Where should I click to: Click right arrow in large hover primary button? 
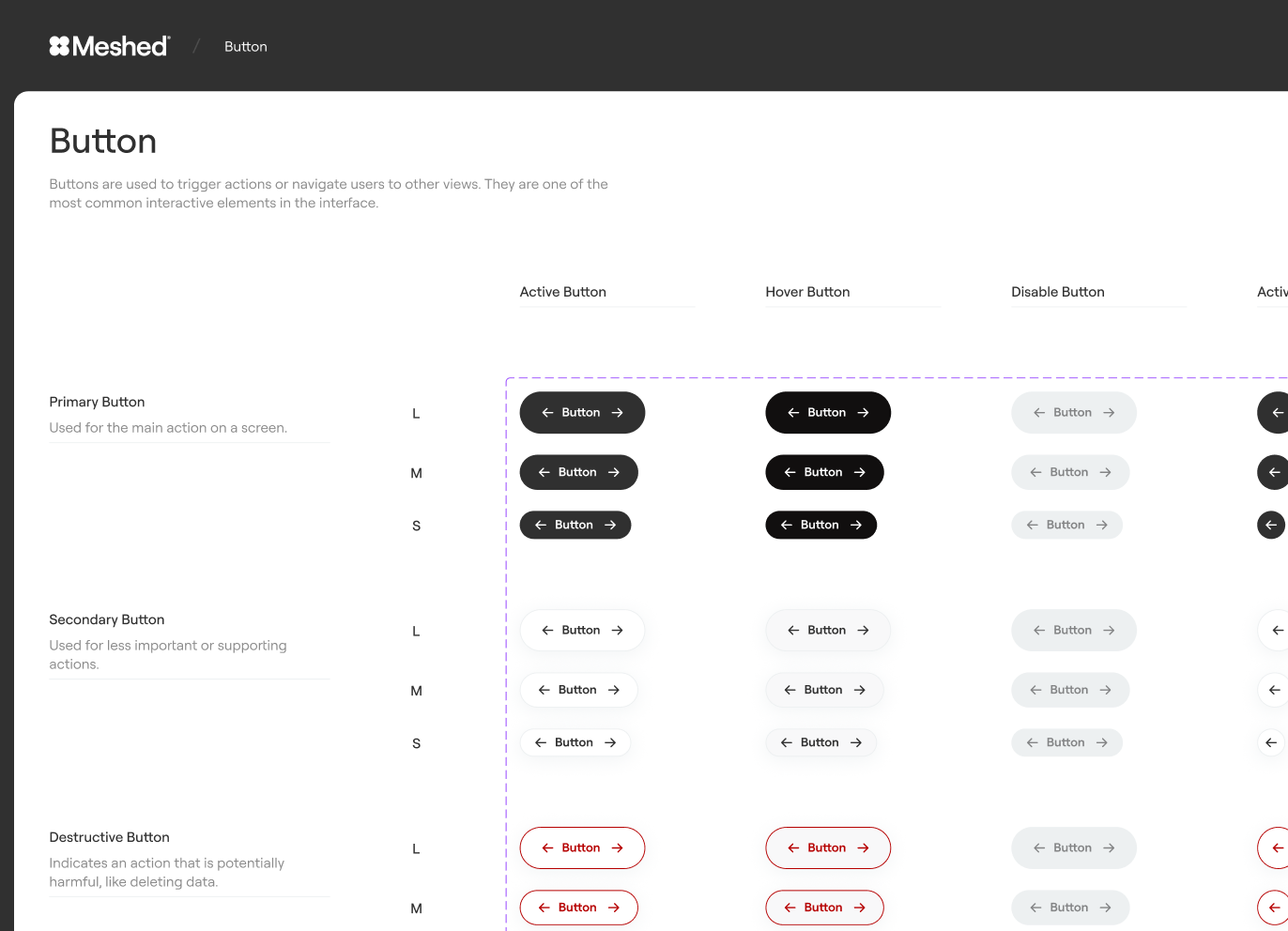(863, 413)
